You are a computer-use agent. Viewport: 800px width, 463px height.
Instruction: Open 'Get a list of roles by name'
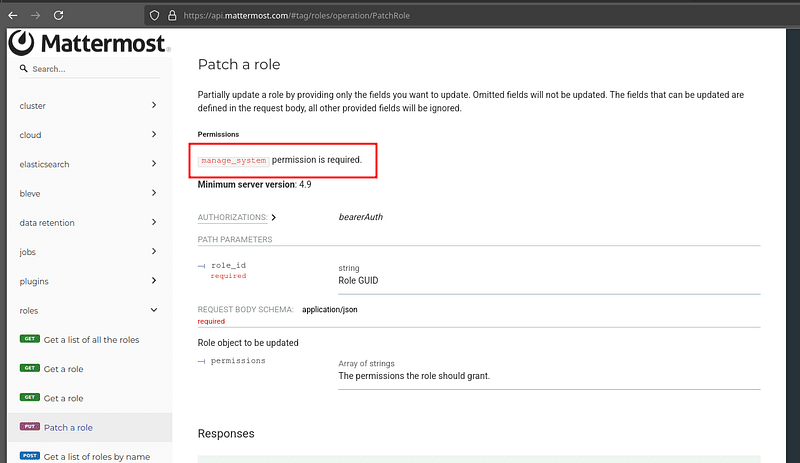click(x=97, y=457)
